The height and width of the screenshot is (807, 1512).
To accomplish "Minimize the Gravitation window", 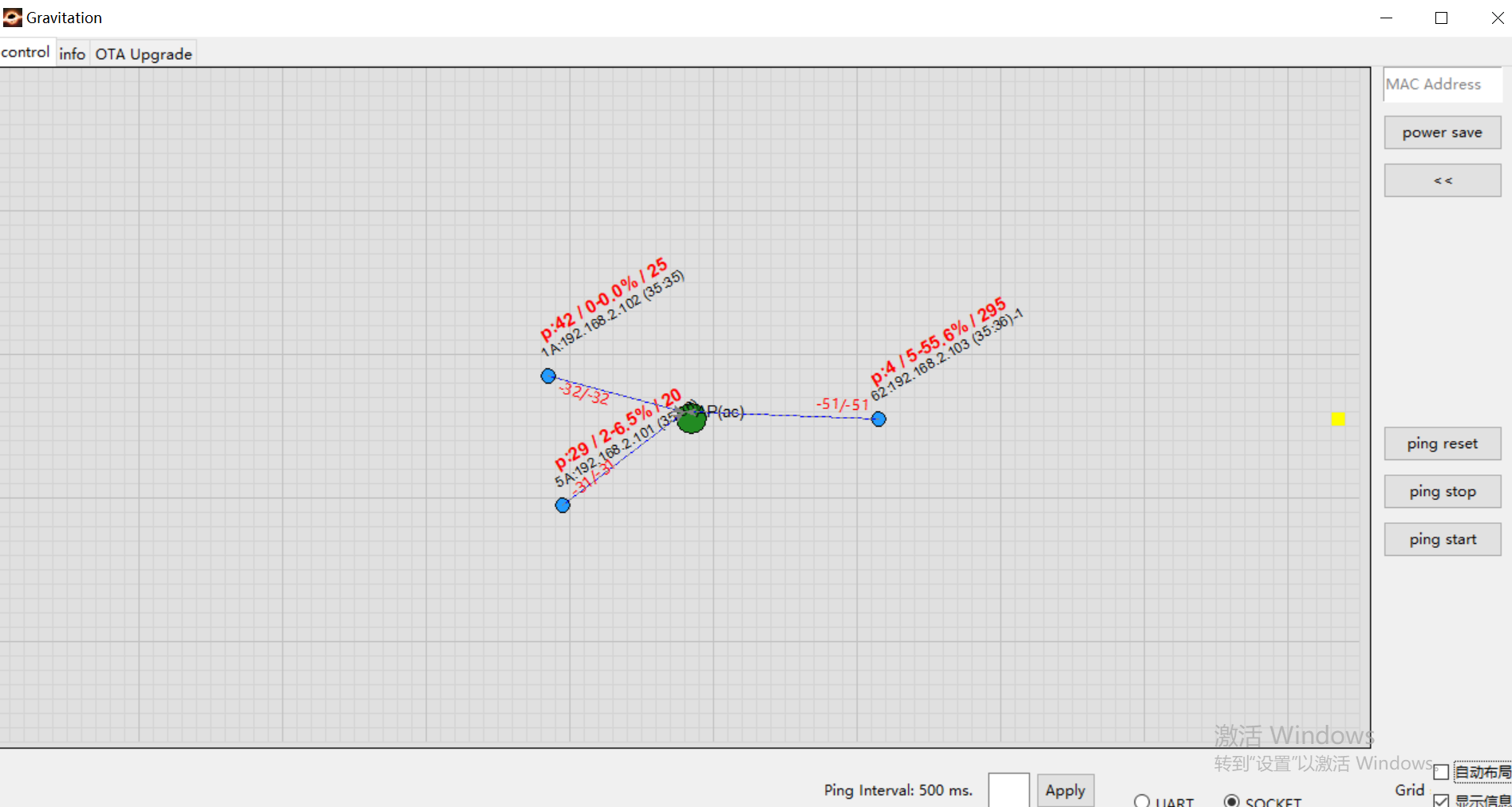I will point(1386,18).
